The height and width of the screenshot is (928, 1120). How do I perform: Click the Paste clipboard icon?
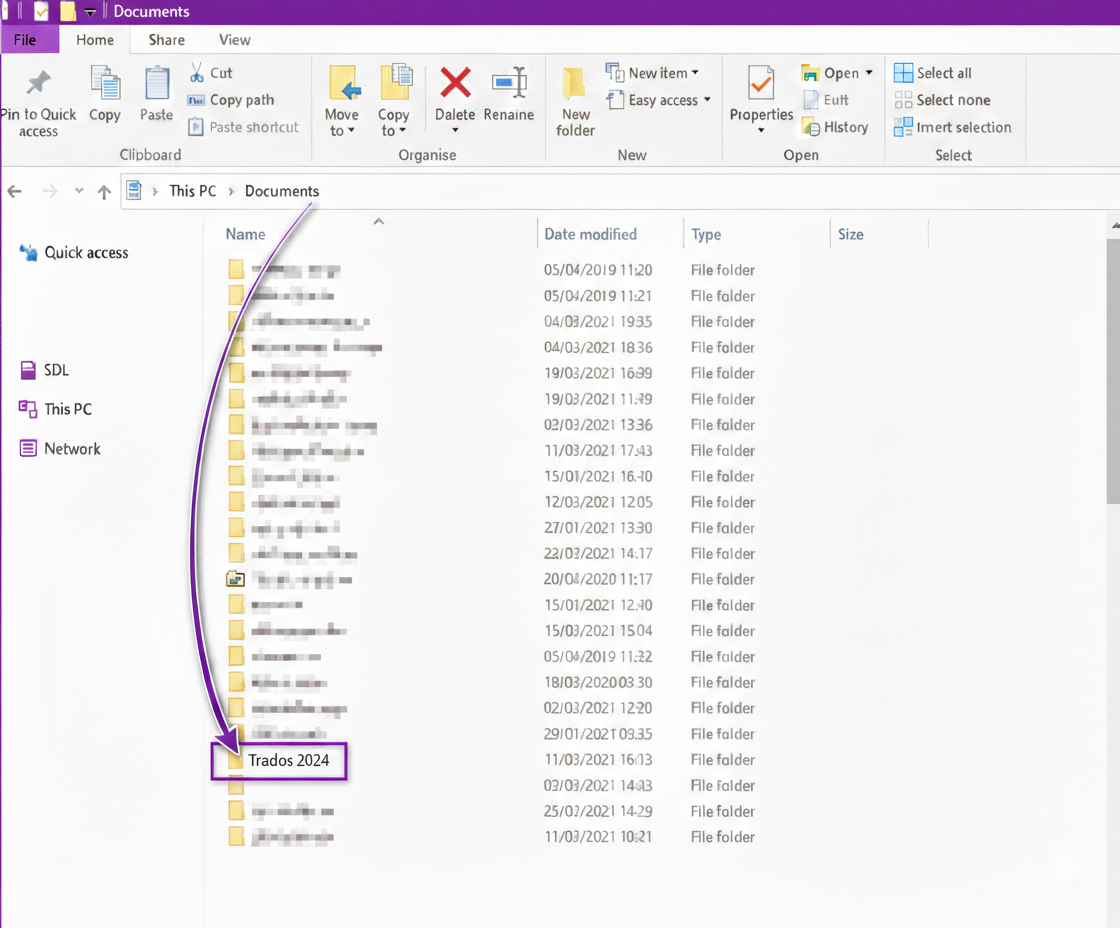157,84
